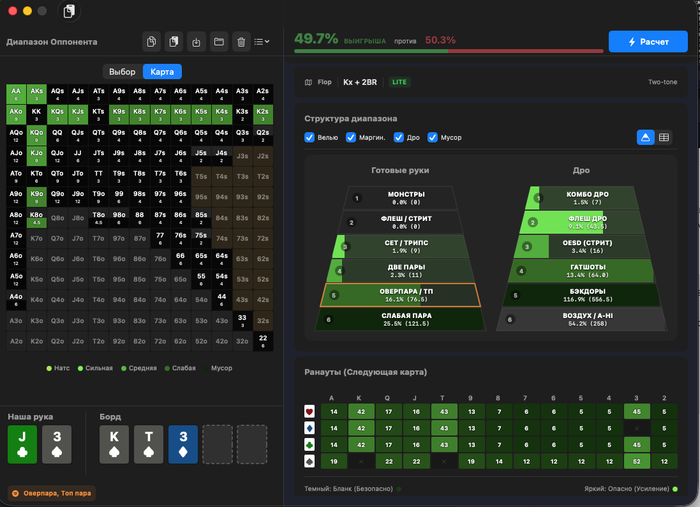Click the AA cell in range grid
The height and width of the screenshot is (507, 700).
point(16,94)
